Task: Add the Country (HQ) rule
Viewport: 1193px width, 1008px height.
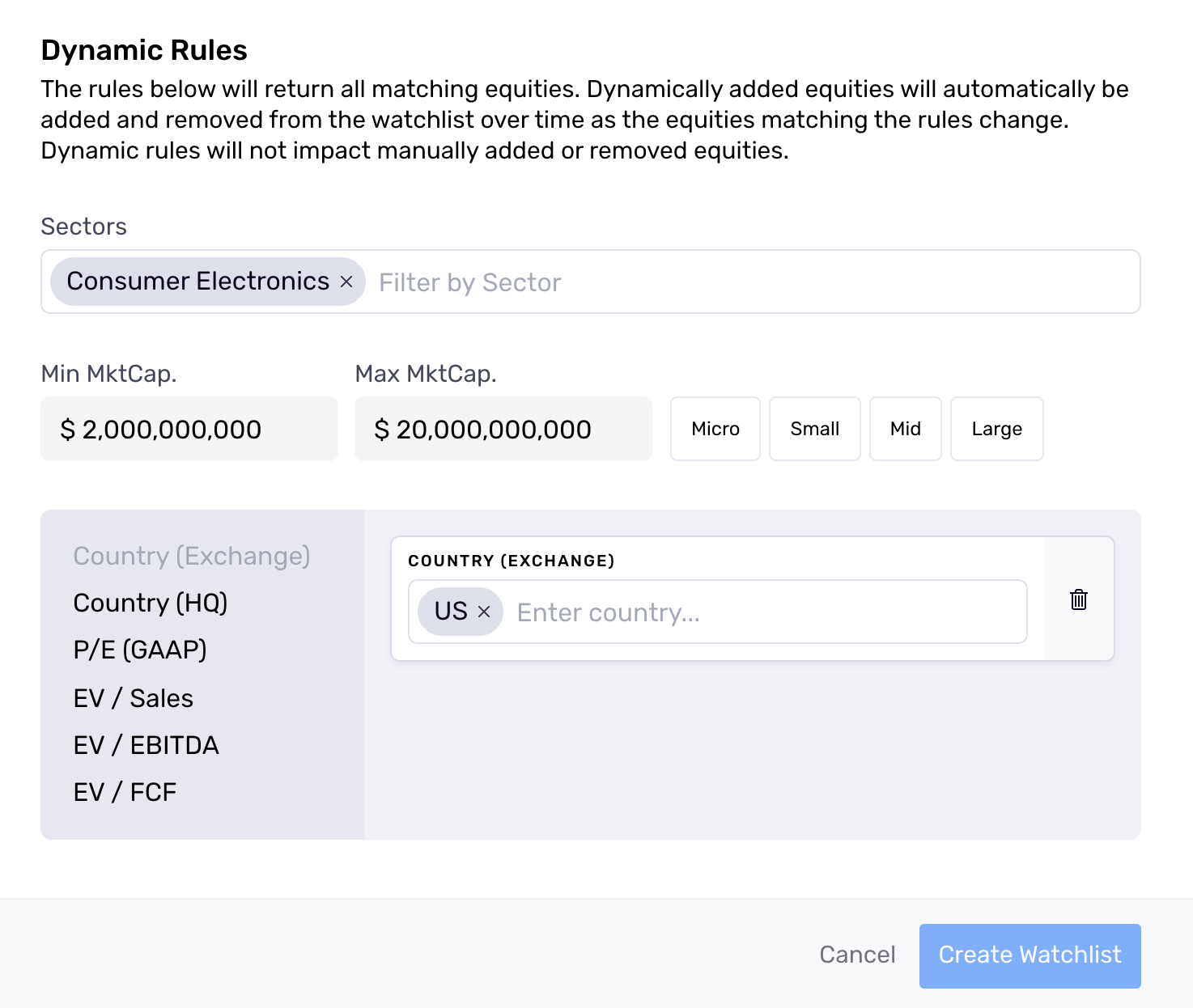Action: click(151, 603)
